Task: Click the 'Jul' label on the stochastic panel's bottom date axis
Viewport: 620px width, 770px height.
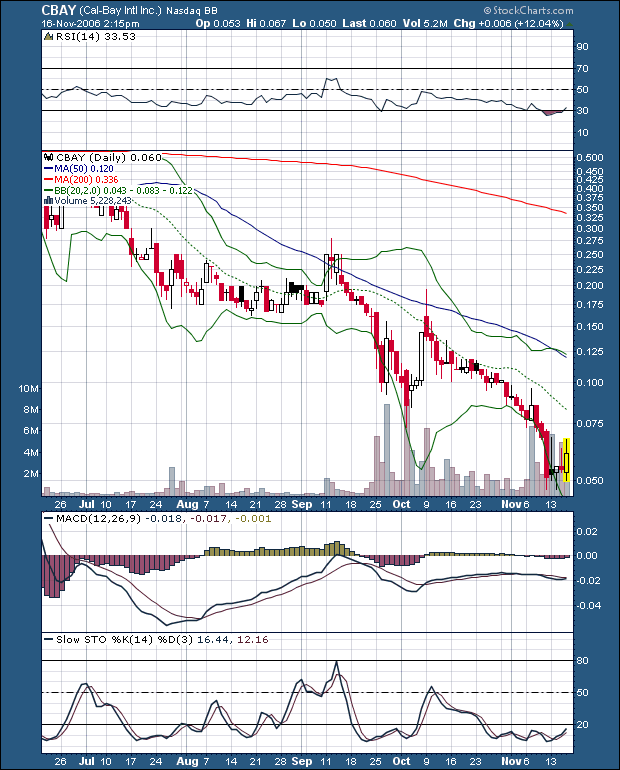Action: tap(87, 761)
